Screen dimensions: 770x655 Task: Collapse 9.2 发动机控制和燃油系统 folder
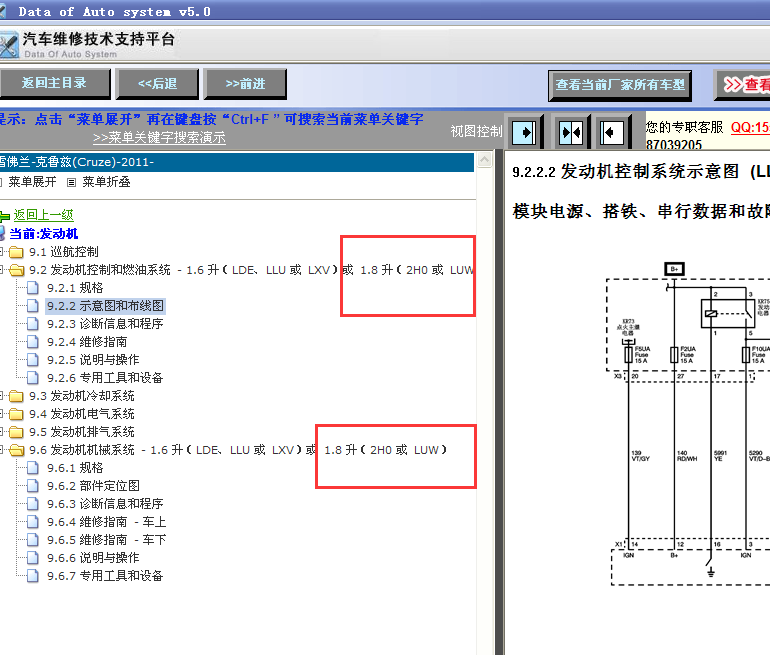tap(1, 270)
